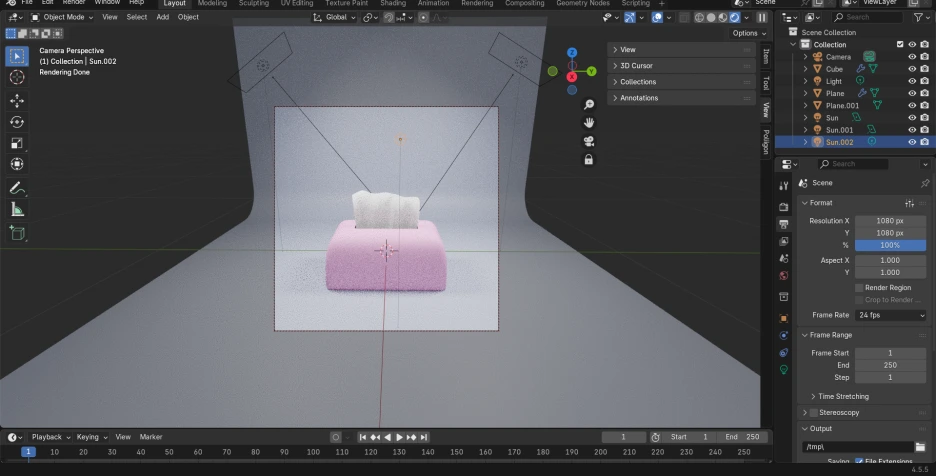Select the Rotate tool
936x476 pixels.
click(x=17, y=121)
